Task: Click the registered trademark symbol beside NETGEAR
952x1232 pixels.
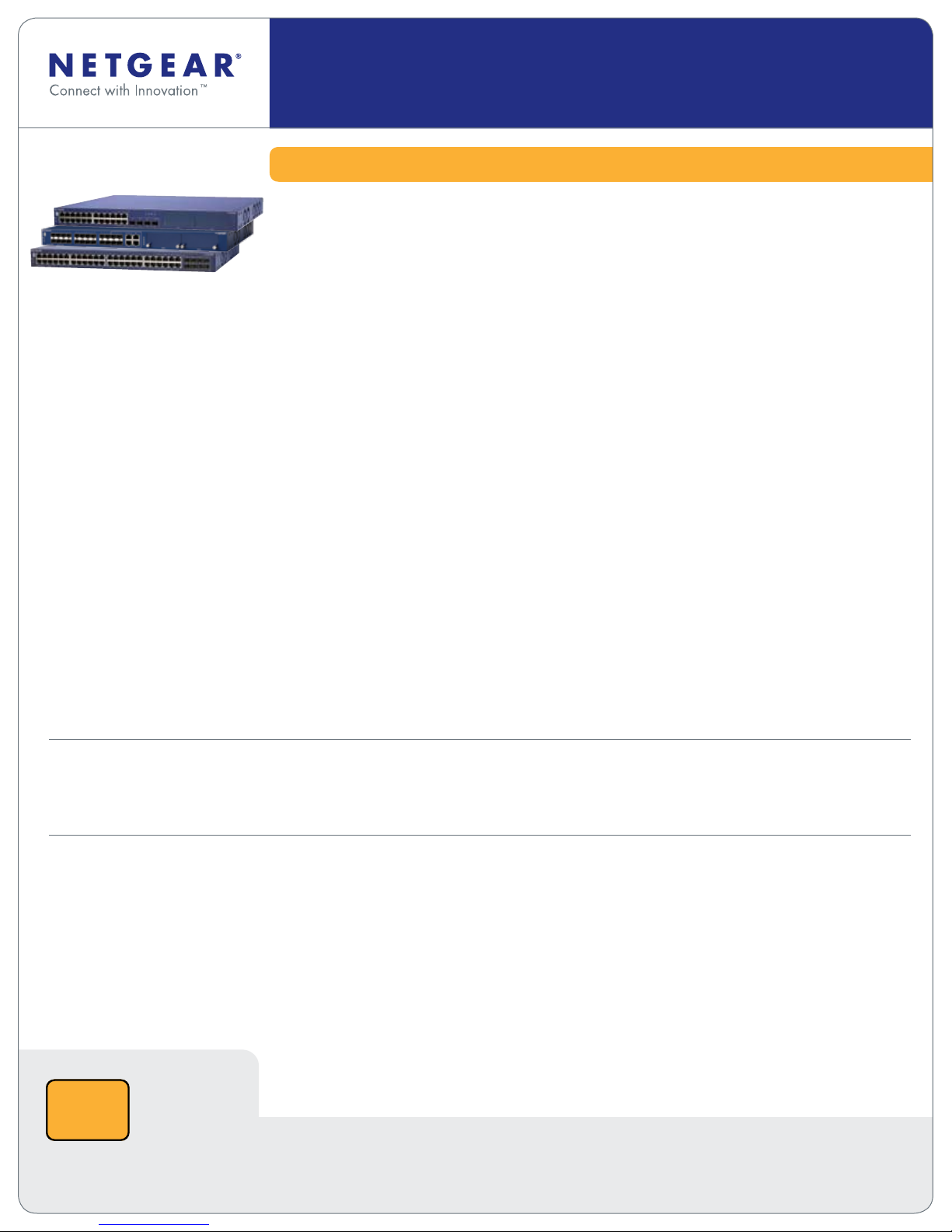Action: click(239, 57)
